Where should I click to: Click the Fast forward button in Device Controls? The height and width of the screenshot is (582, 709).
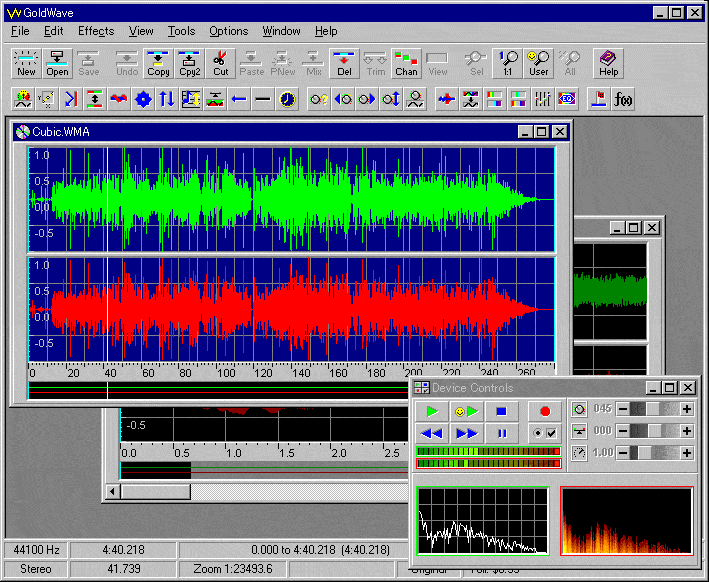click(467, 433)
